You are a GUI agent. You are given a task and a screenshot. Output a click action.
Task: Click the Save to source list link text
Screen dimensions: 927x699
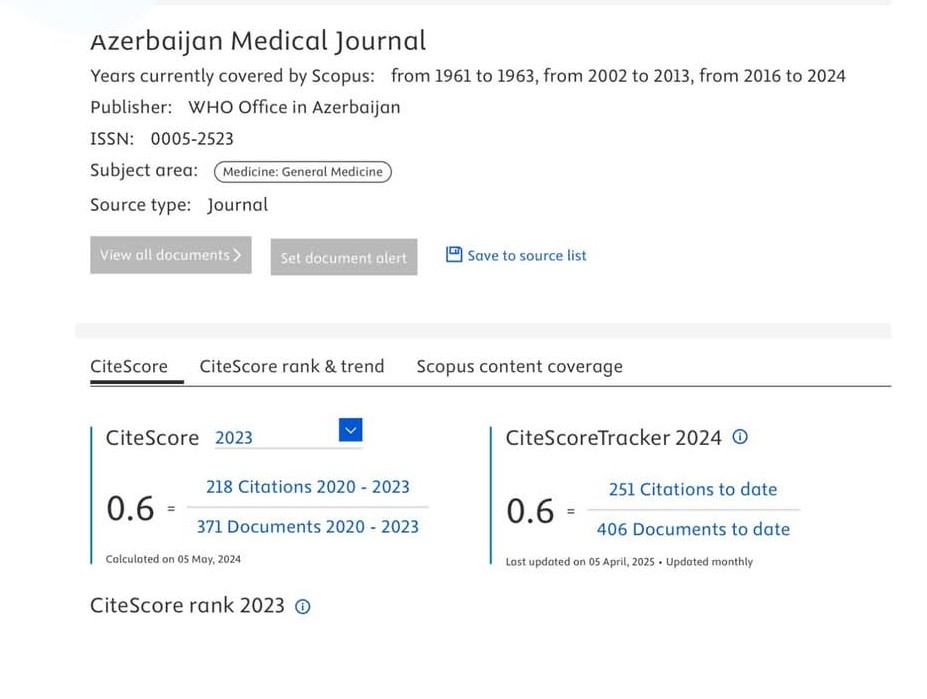(x=526, y=256)
